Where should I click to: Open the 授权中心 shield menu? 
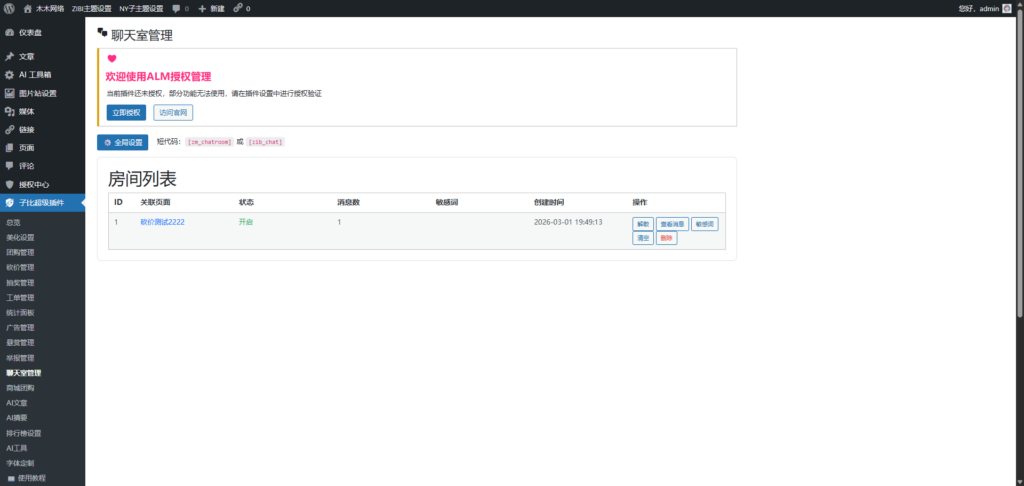34,184
